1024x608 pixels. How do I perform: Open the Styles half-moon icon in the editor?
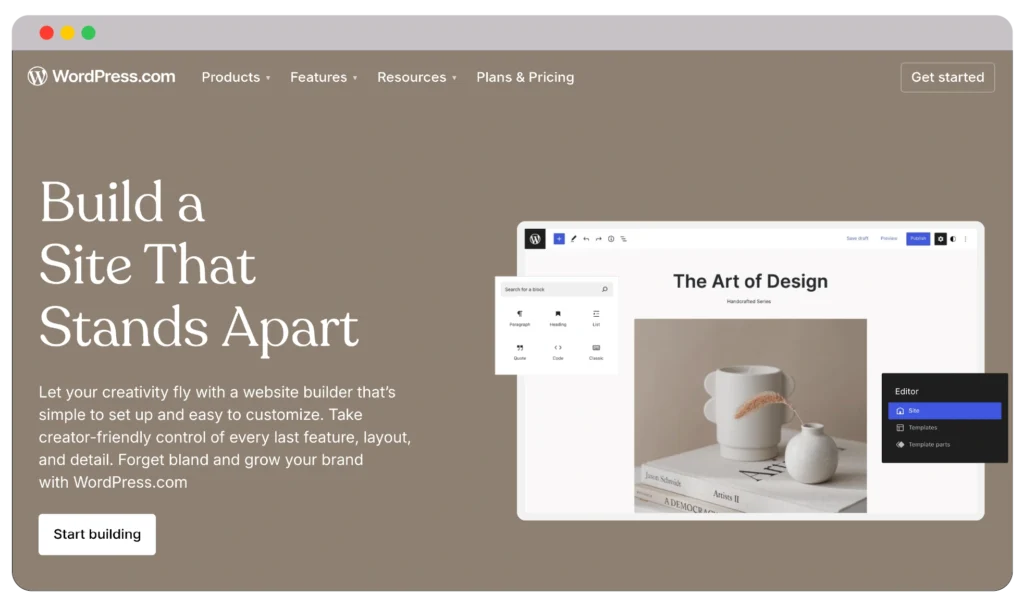pyautogui.click(x=953, y=239)
